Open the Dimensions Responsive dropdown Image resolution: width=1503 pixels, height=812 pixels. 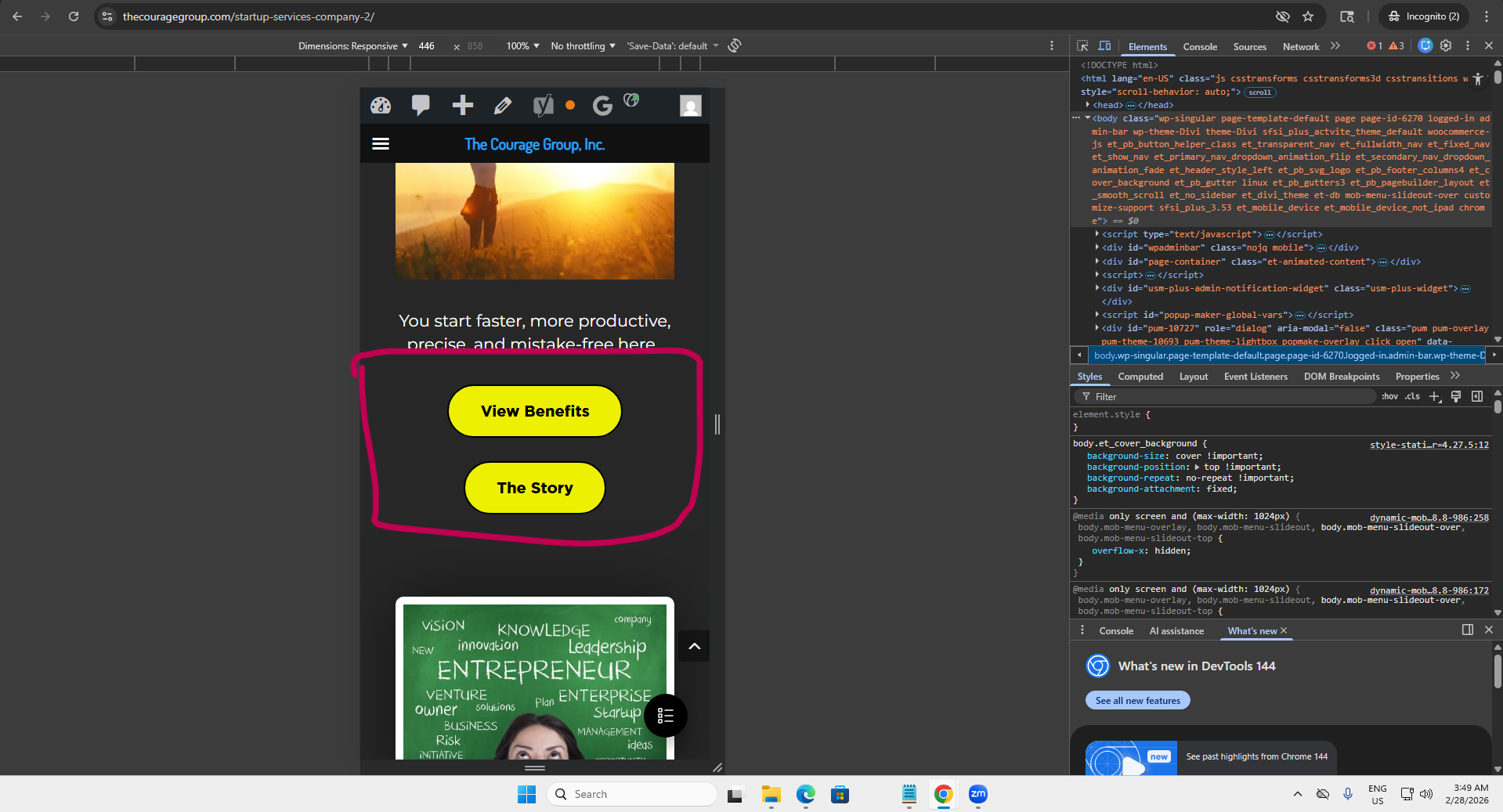click(352, 46)
